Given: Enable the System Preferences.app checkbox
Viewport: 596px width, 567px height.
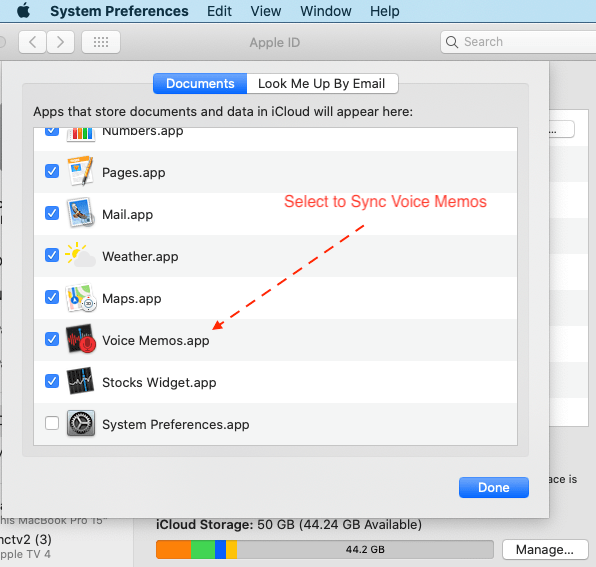Looking at the screenshot, I should (x=52, y=423).
